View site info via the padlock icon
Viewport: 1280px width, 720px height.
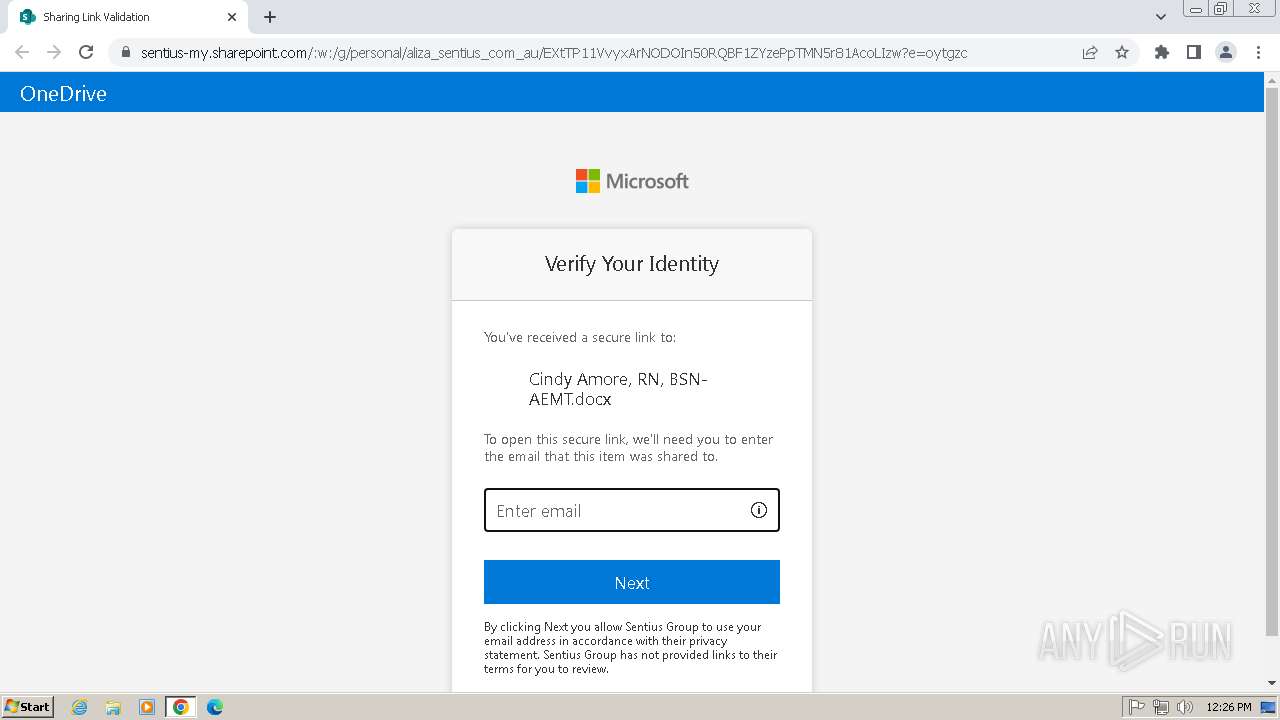[125, 52]
